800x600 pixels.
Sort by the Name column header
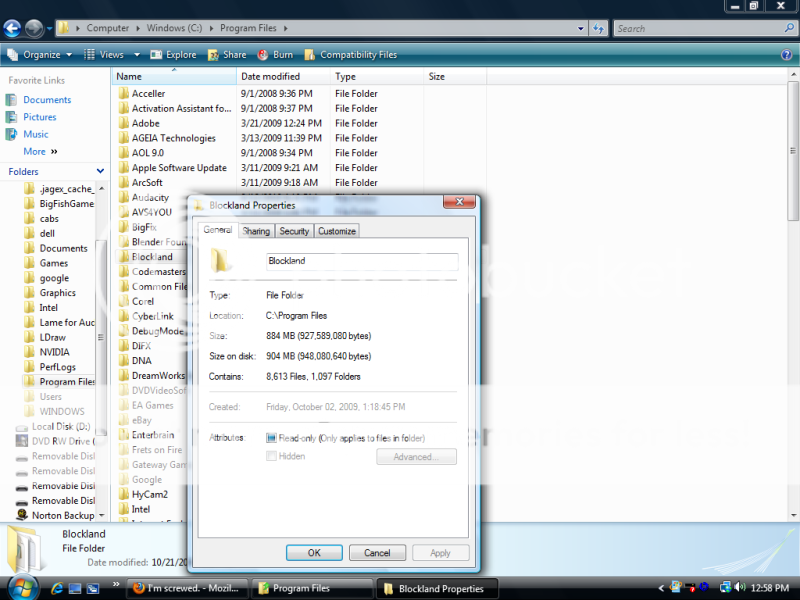click(173, 77)
